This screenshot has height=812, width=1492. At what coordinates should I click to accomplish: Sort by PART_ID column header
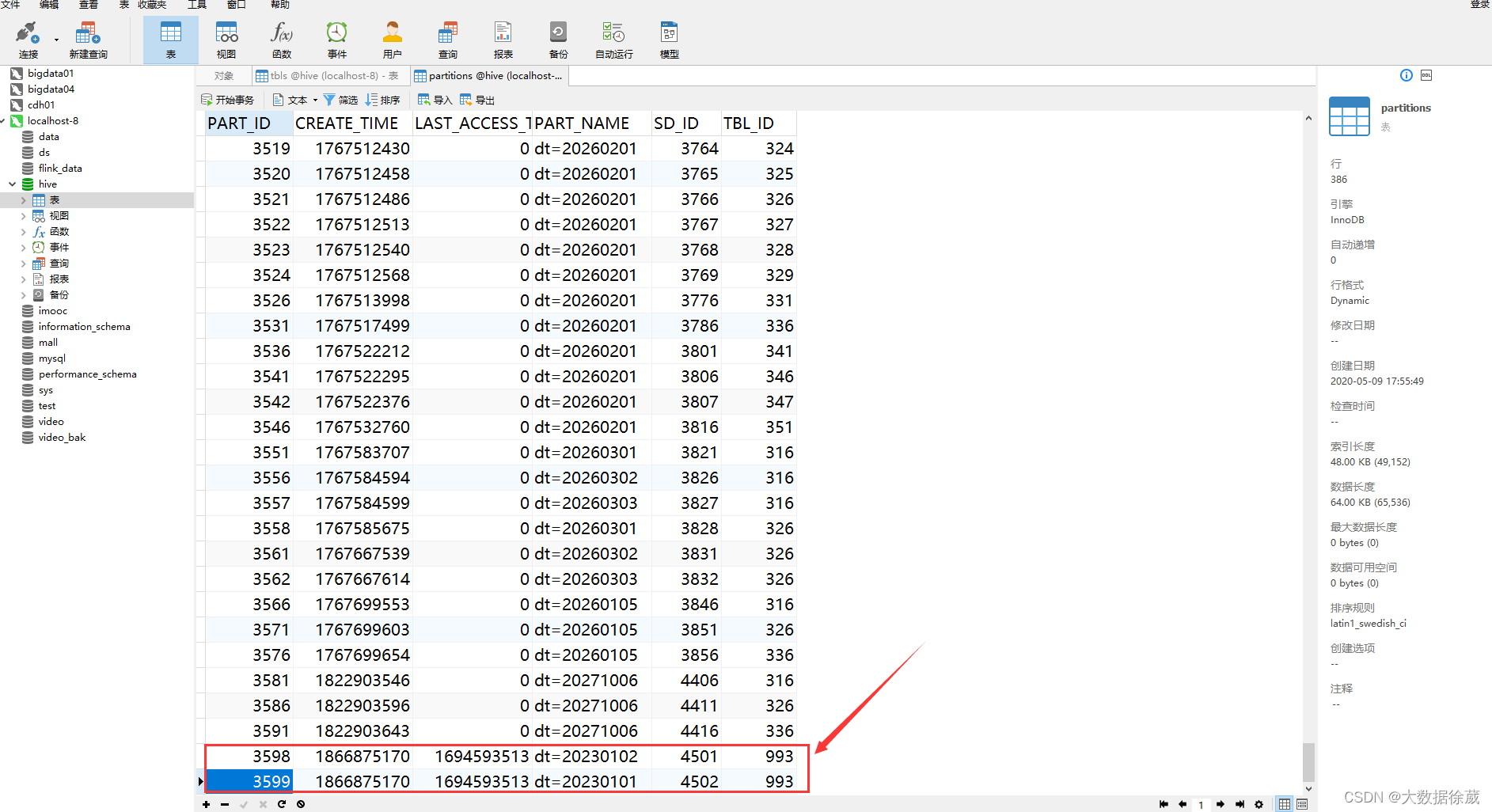pos(249,123)
